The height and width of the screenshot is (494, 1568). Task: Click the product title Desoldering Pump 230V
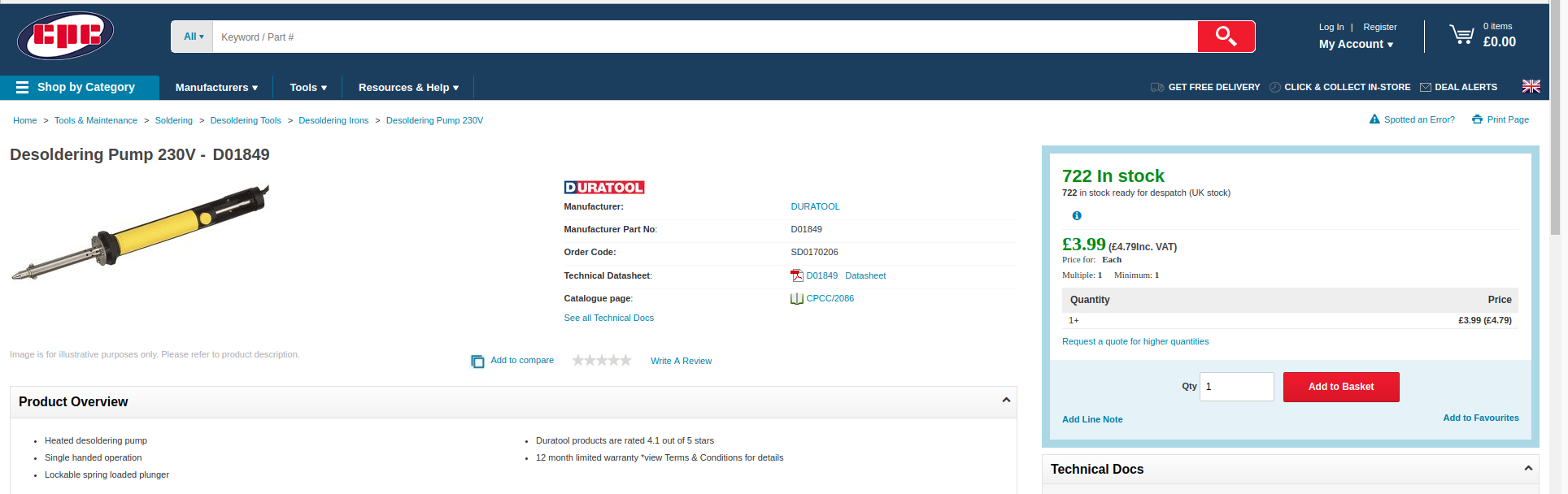(x=140, y=154)
